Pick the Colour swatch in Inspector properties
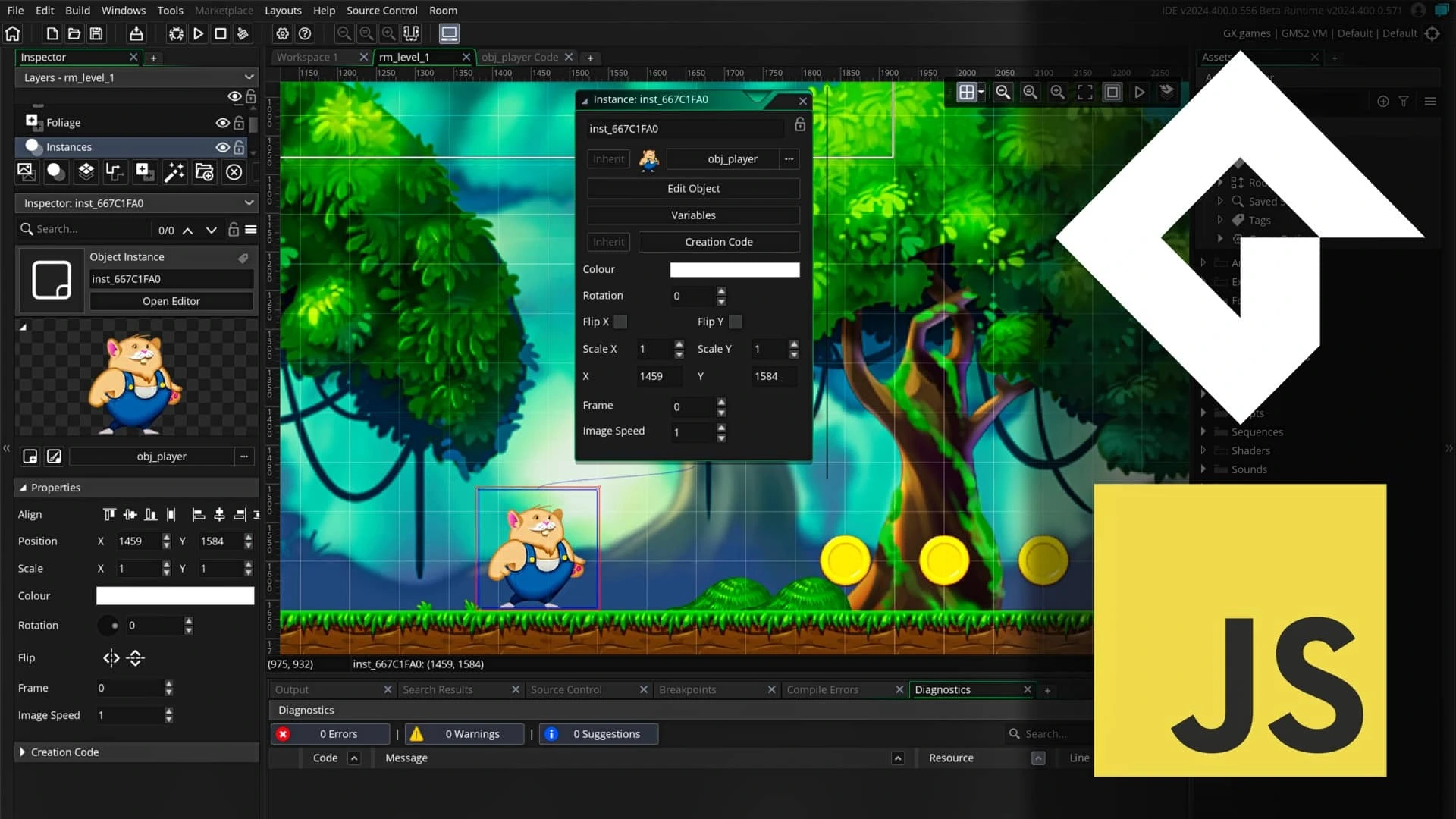Screen dimensions: 1456x819 click(x=175, y=596)
